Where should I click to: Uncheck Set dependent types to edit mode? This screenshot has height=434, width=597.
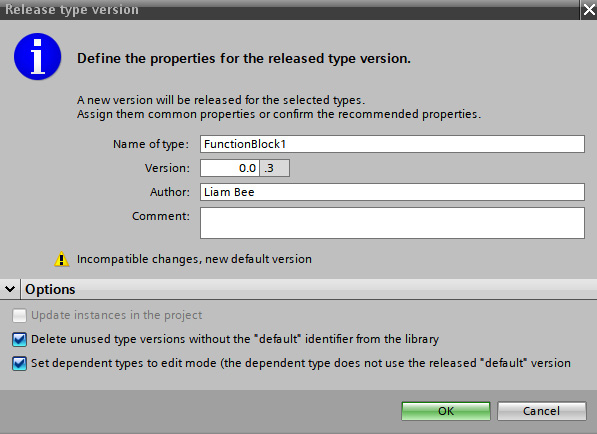pos(19,363)
